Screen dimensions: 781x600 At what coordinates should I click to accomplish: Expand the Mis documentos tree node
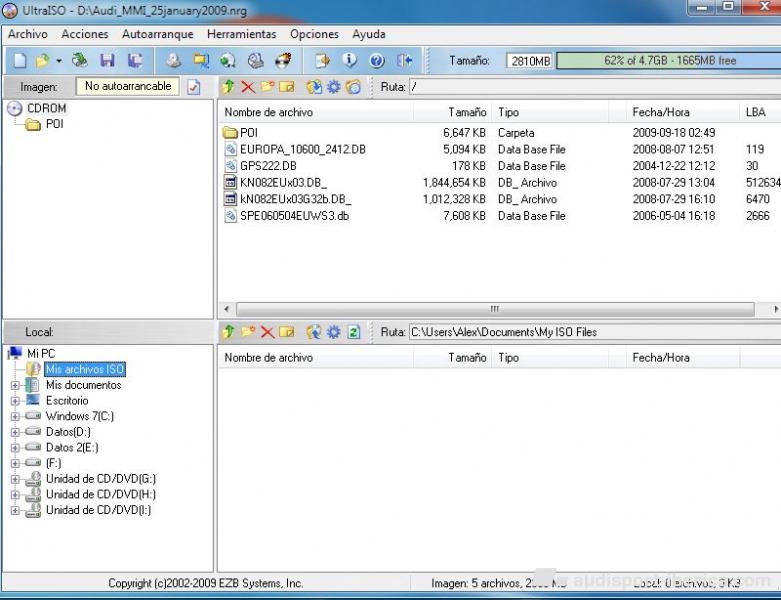point(15,385)
